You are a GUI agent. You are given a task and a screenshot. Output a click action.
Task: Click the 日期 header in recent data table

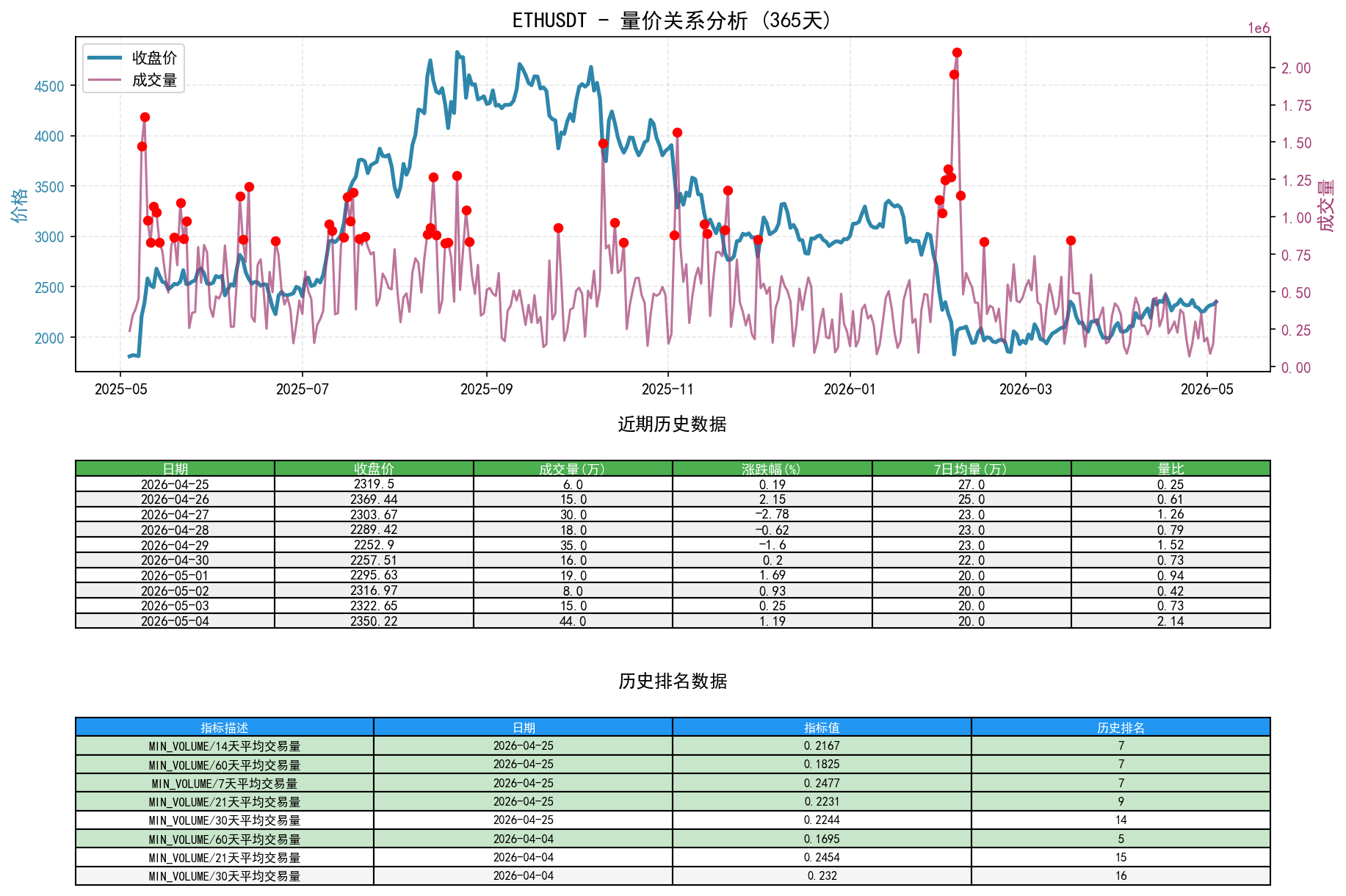(x=176, y=469)
